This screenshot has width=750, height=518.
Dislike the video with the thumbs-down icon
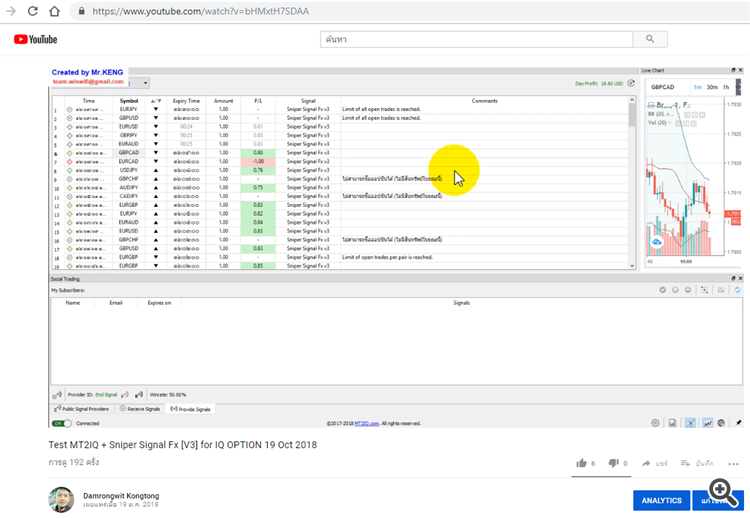tap(614, 463)
